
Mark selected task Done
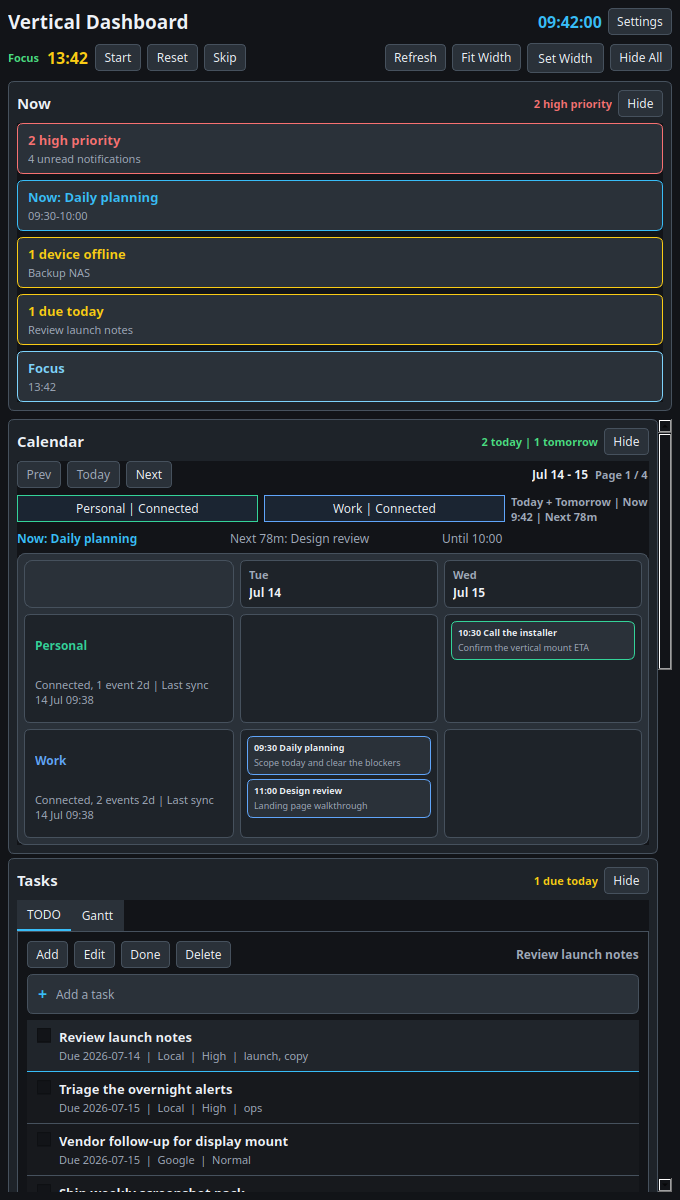145,955
